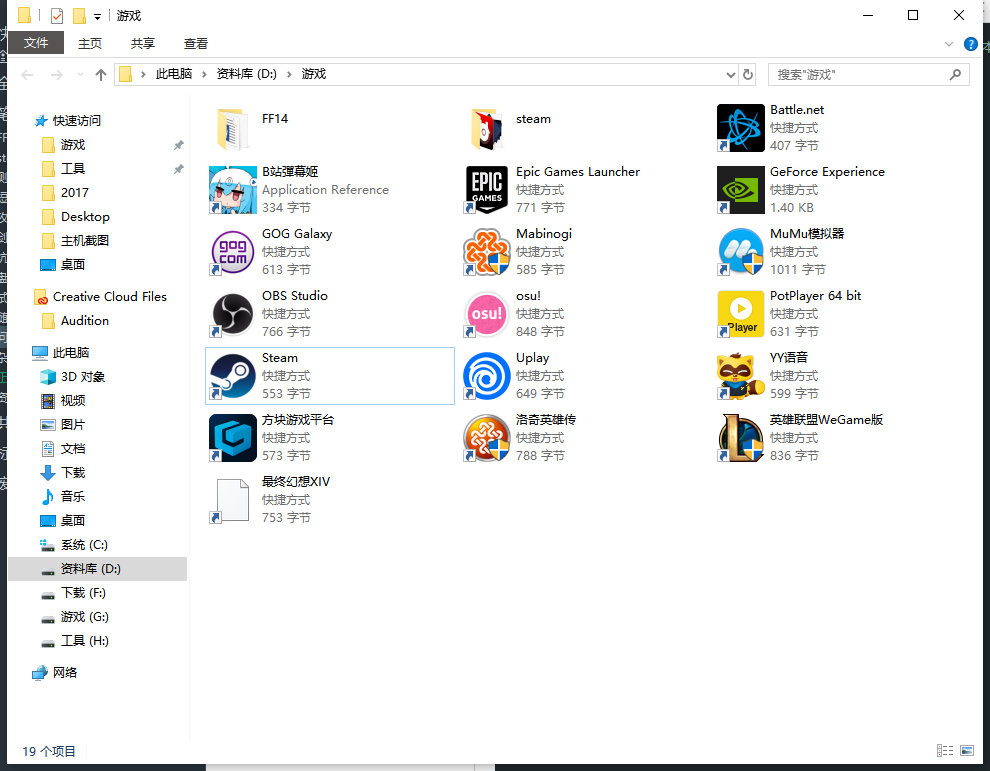
Task: Open 网络 in the navigation pane
Action: click(x=64, y=672)
